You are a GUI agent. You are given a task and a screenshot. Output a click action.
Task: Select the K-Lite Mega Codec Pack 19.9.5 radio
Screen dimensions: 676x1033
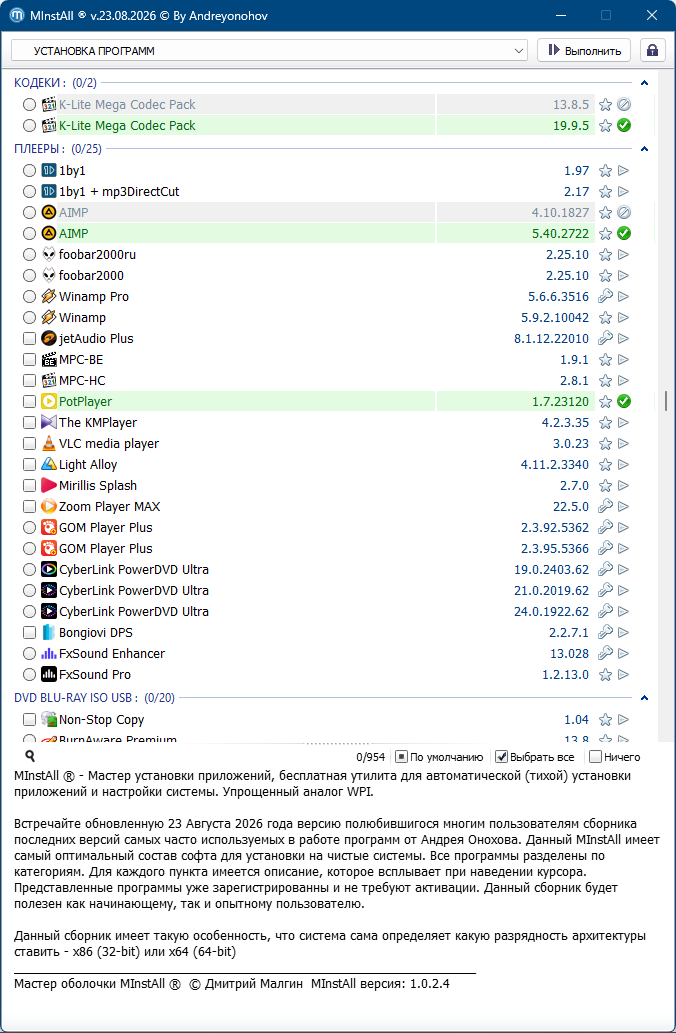29,125
